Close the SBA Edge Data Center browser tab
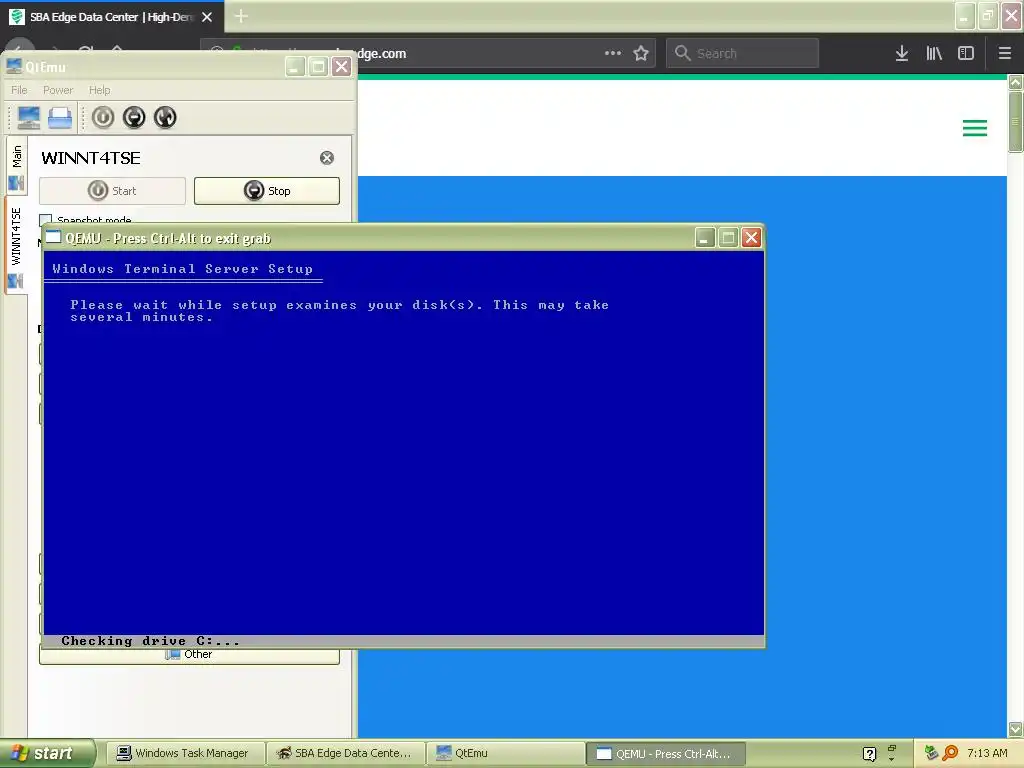This screenshot has width=1024, height=768. pyautogui.click(x=207, y=17)
